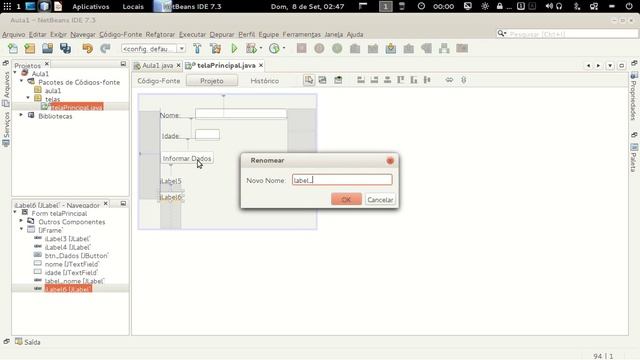This screenshot has height=360, width=640.
Task: Close the telaPrincipal.java tab
Action: coord(261,65)
